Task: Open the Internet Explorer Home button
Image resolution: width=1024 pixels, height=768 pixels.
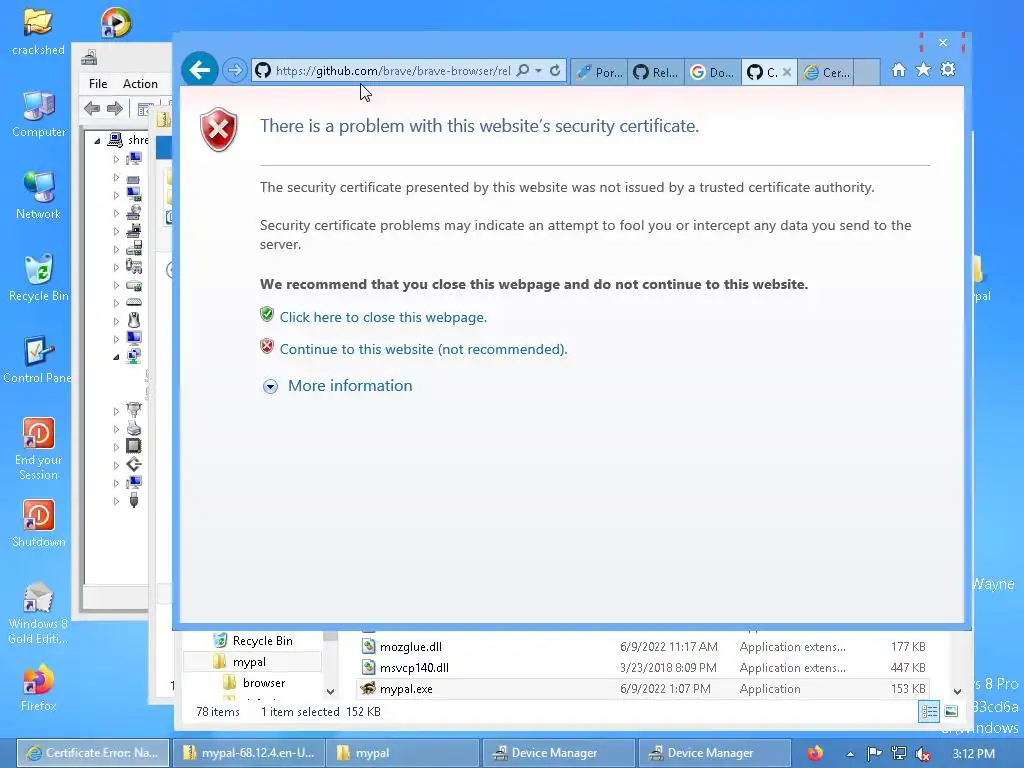Action: point(899,70)
